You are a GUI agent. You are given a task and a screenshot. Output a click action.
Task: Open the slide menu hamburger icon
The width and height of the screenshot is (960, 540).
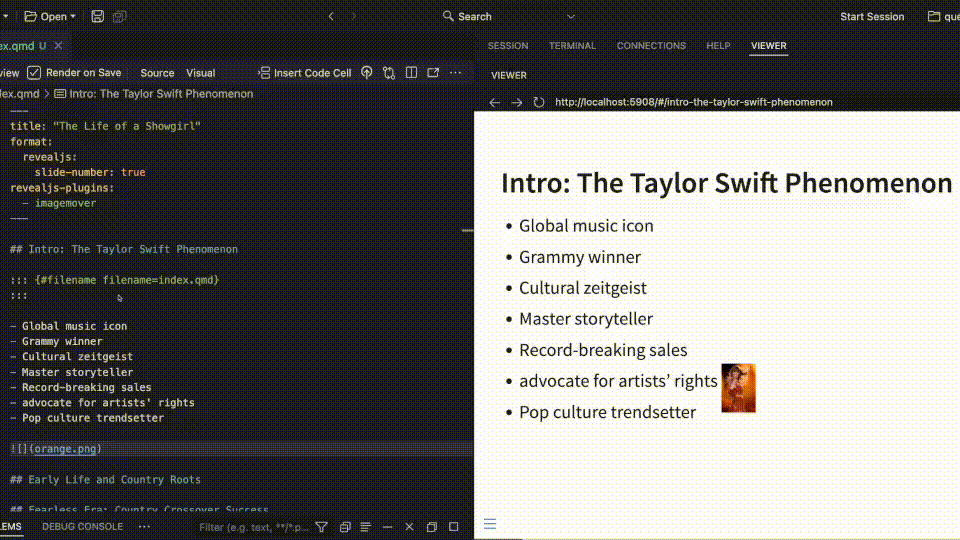click(x=490, y=523)
